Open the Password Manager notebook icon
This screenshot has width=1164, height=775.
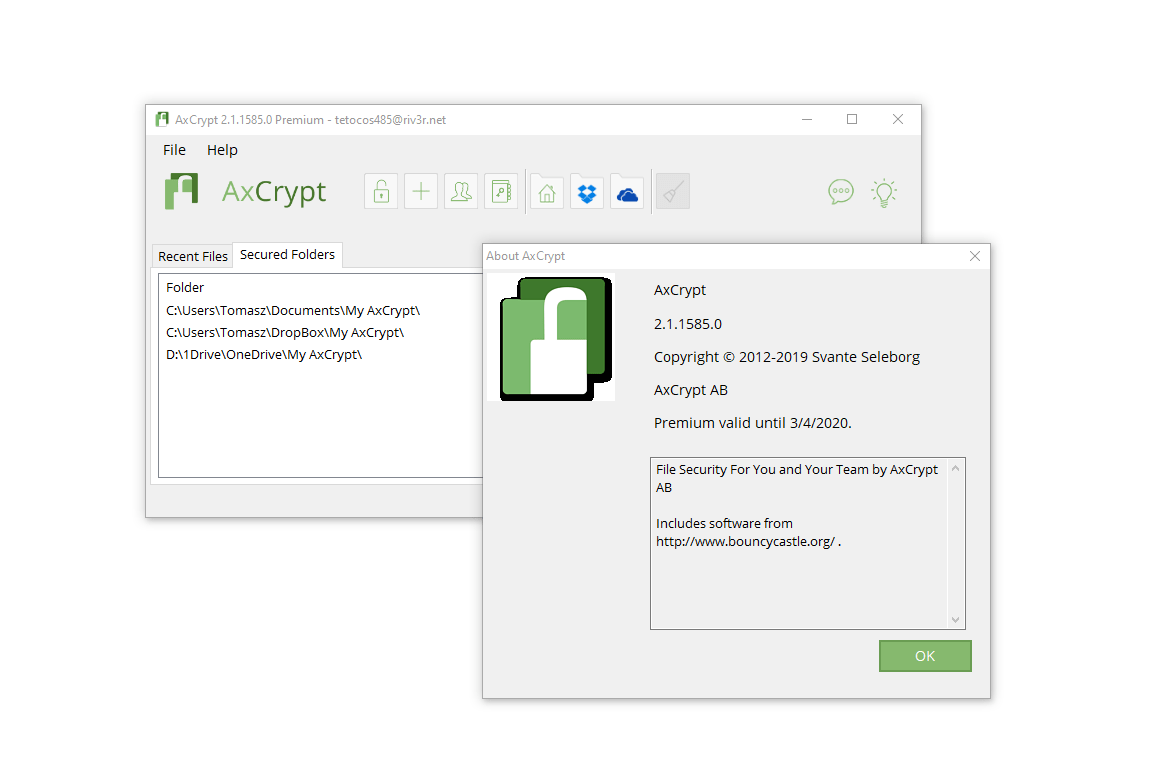tap(501, 191)
